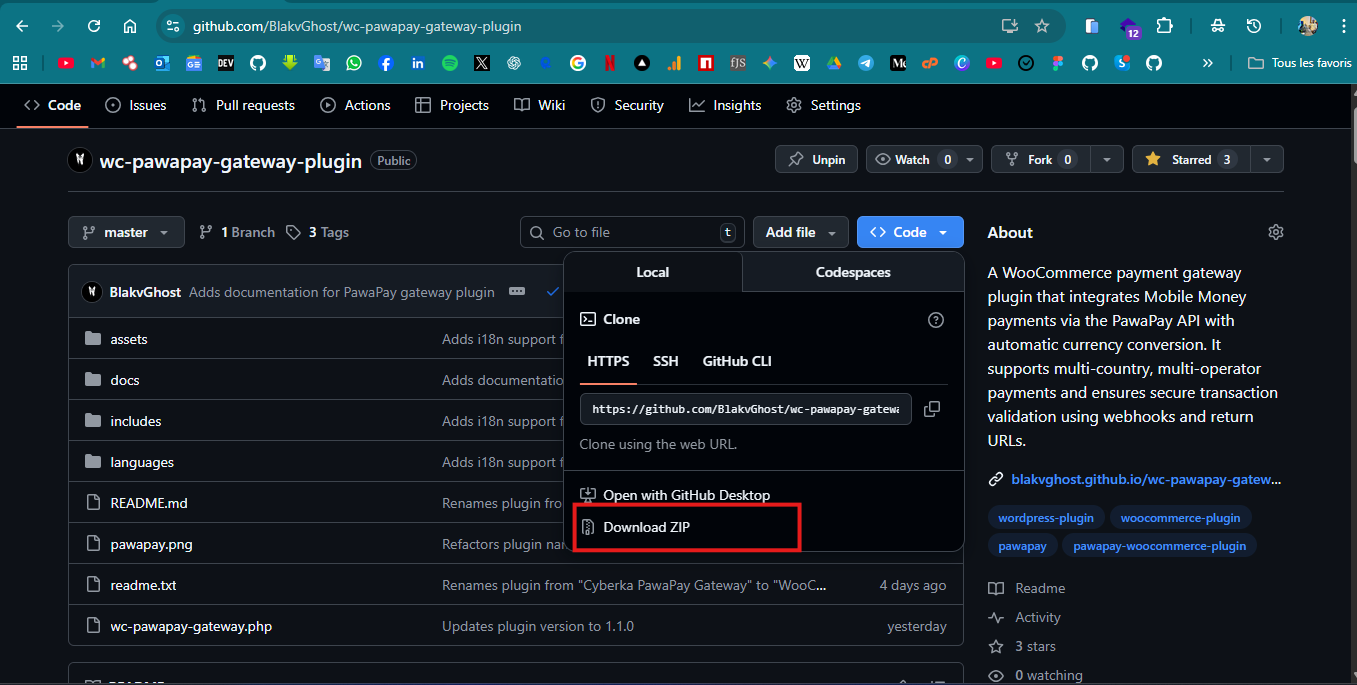Open the About section gear settings
The width and height of the screenshot is (1357, 685).
(x=1275, y=232)
